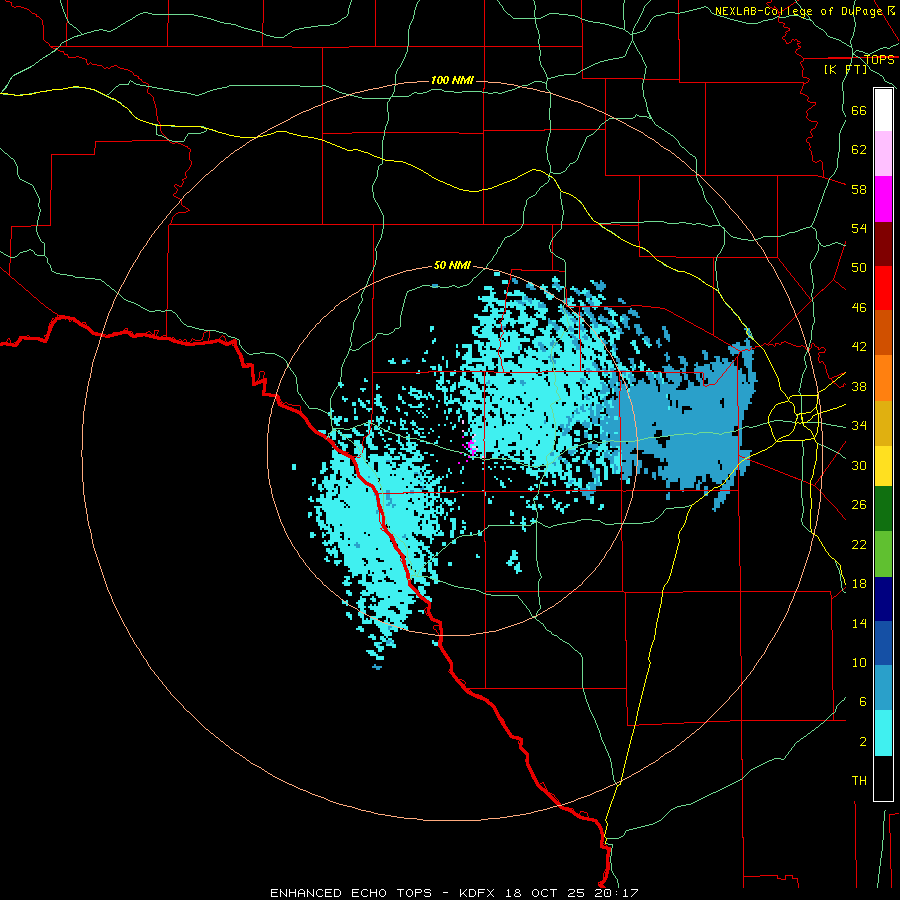
Task: Click the KDFX station identifier
Action: pyautogui.click(x=479, y=893)
